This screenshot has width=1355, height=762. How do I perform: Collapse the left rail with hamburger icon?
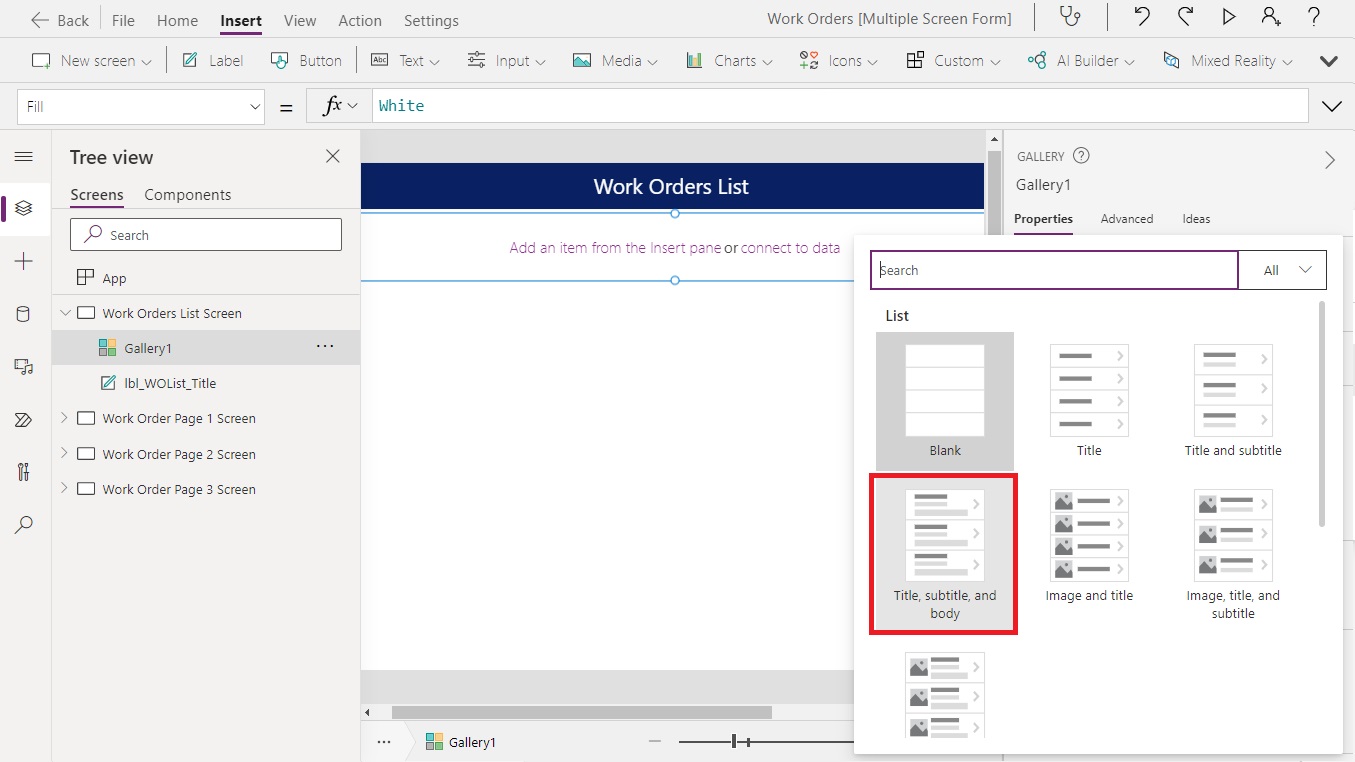tap(25, 156)
